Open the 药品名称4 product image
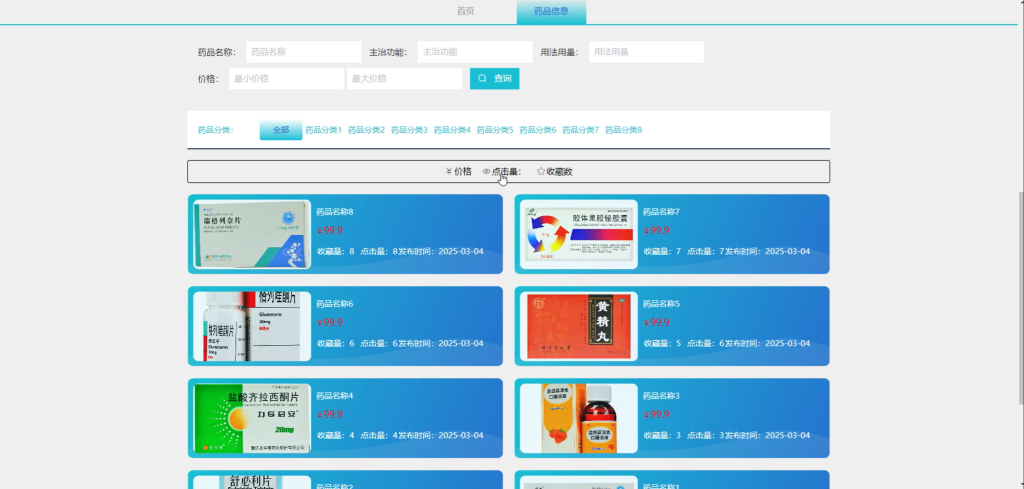Image resolution: width=1024 pixels, height=489 pixels. (252, 418)
